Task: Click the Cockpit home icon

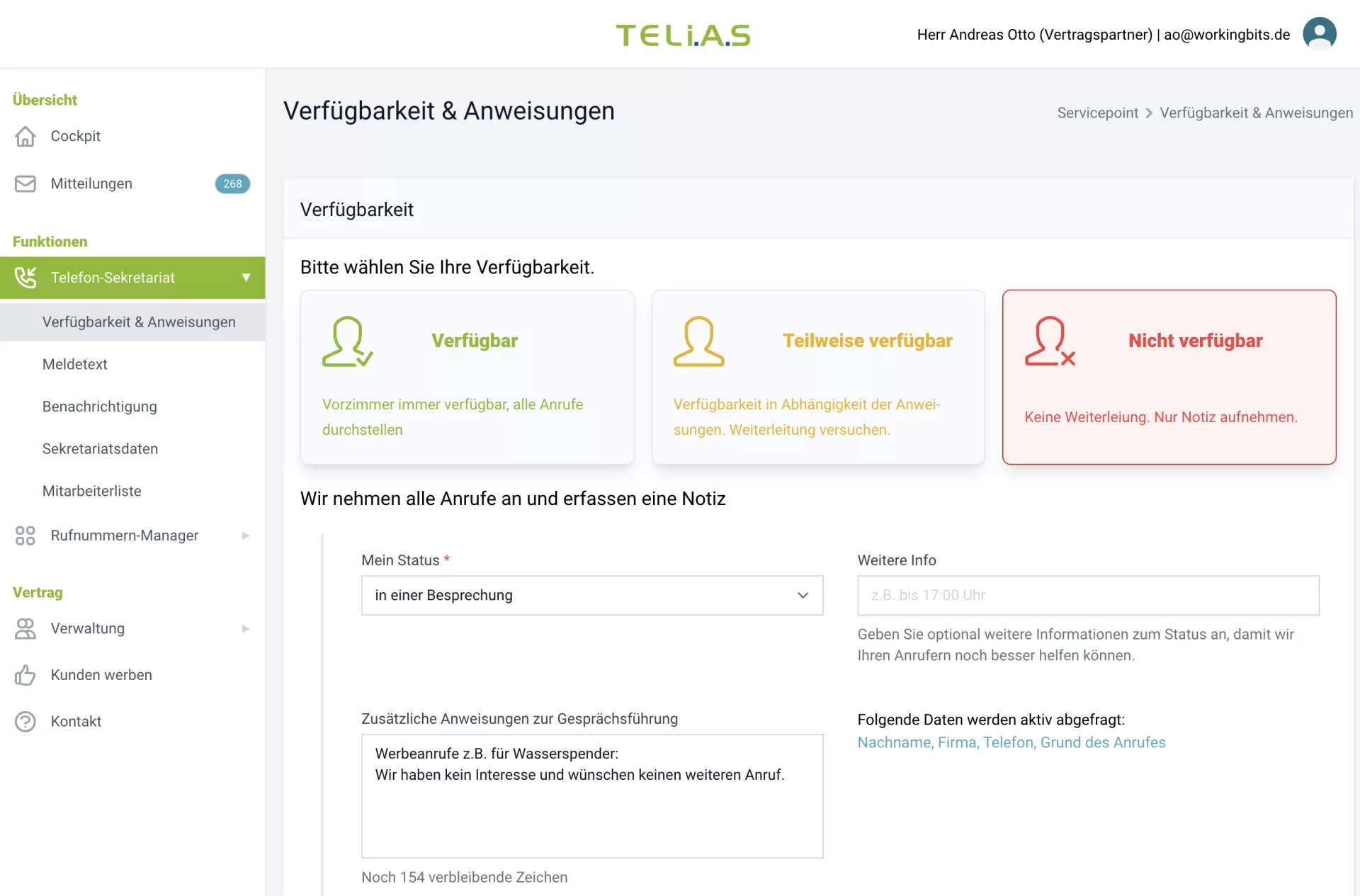Action: [x=25, y=136]
